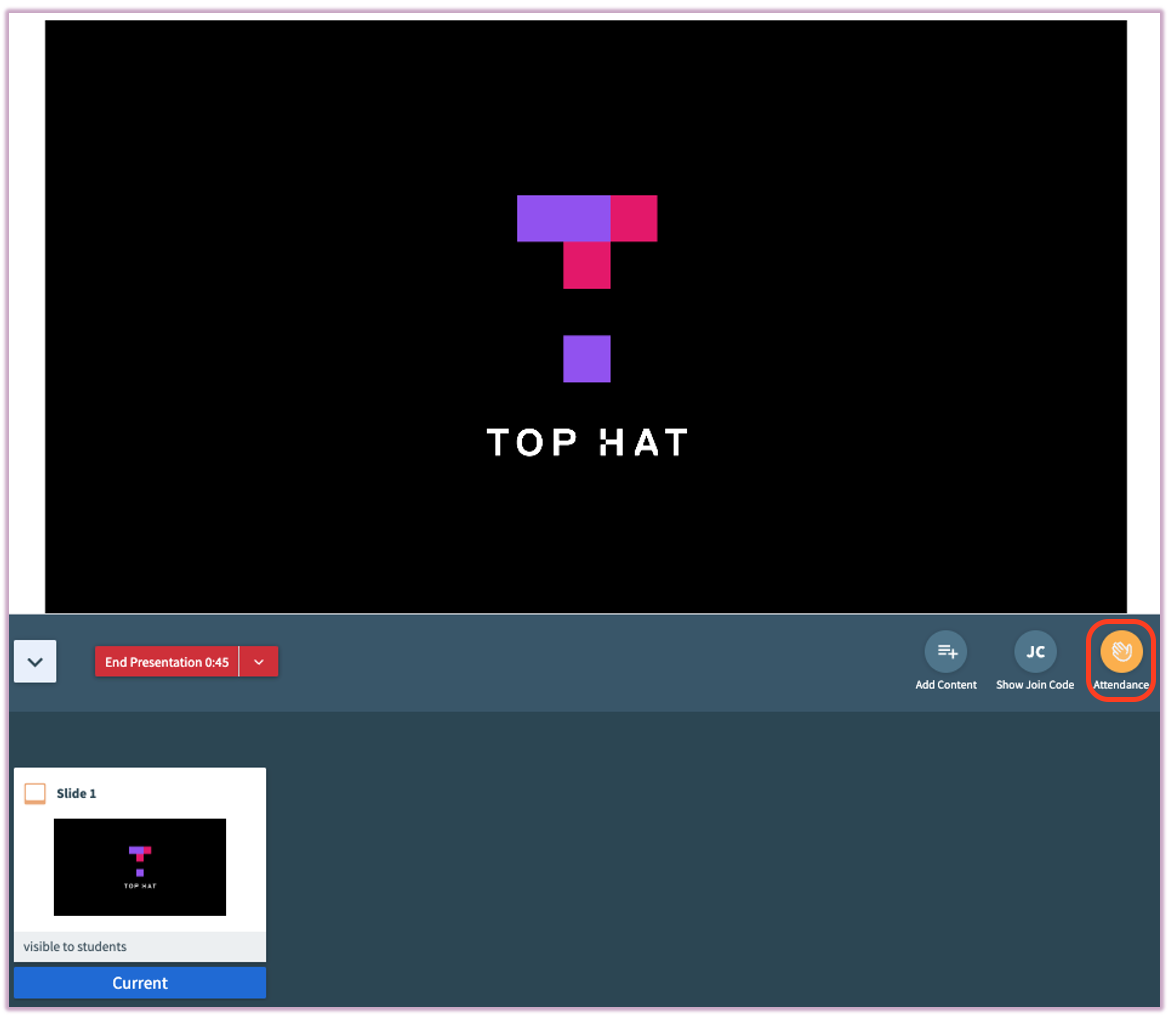Click the TOP HAT wordmark on slide

coord(587,442)
